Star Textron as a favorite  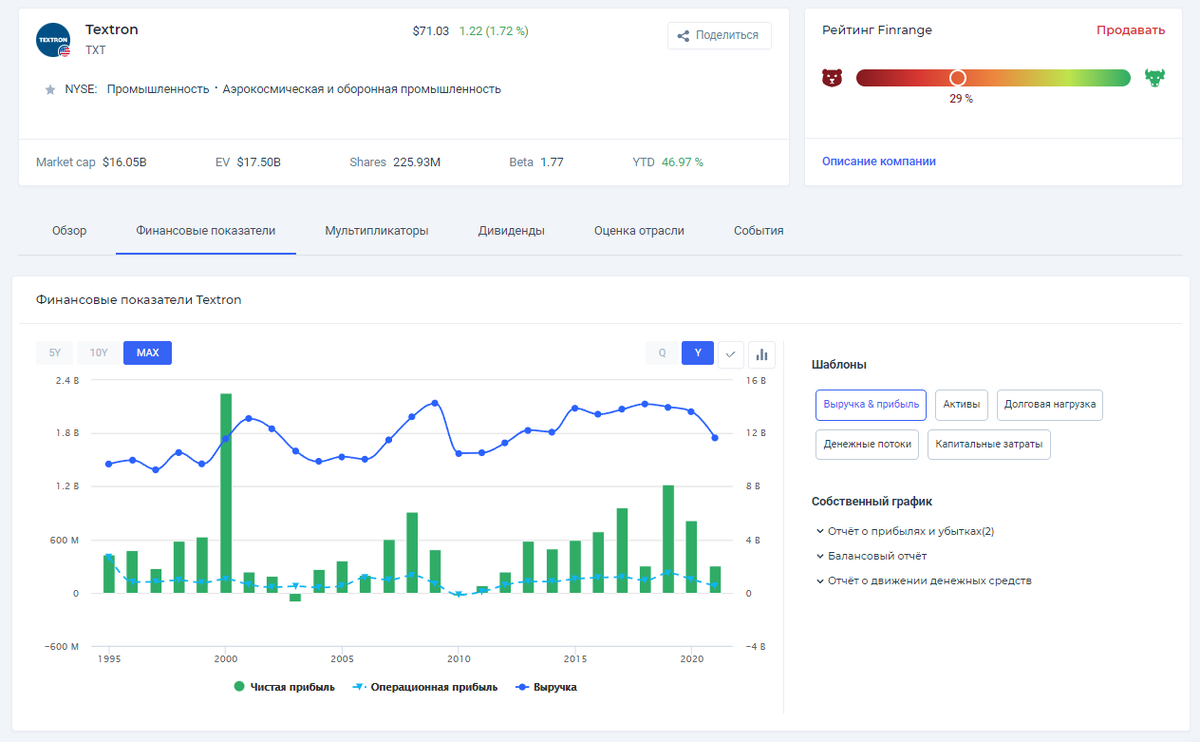[x=50, y=90]
